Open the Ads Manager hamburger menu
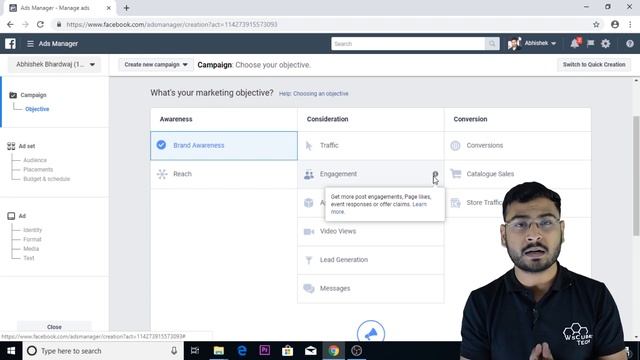 tap(30, 43)
